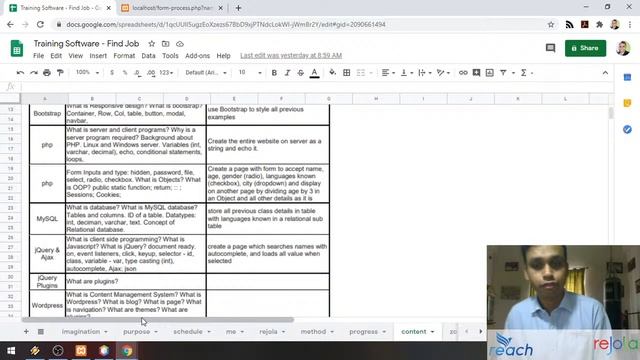Format as currency with dollar icon

tap(112, 73)
